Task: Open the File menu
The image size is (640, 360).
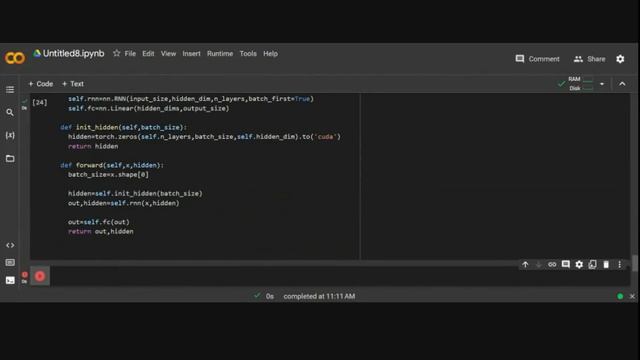Action: [130, 53]
